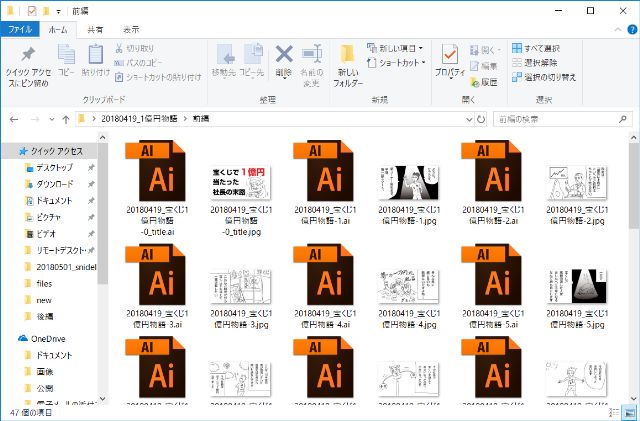Click the Copy icon in ribbon

click(x=66, y=55)
